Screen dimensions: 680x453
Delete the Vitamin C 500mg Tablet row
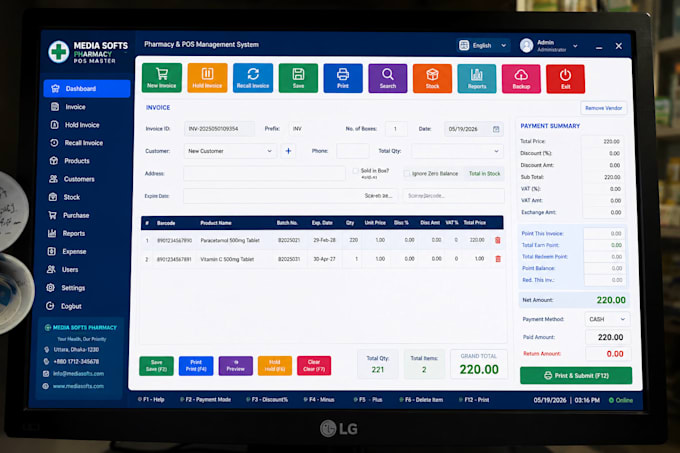coord(498,259)
